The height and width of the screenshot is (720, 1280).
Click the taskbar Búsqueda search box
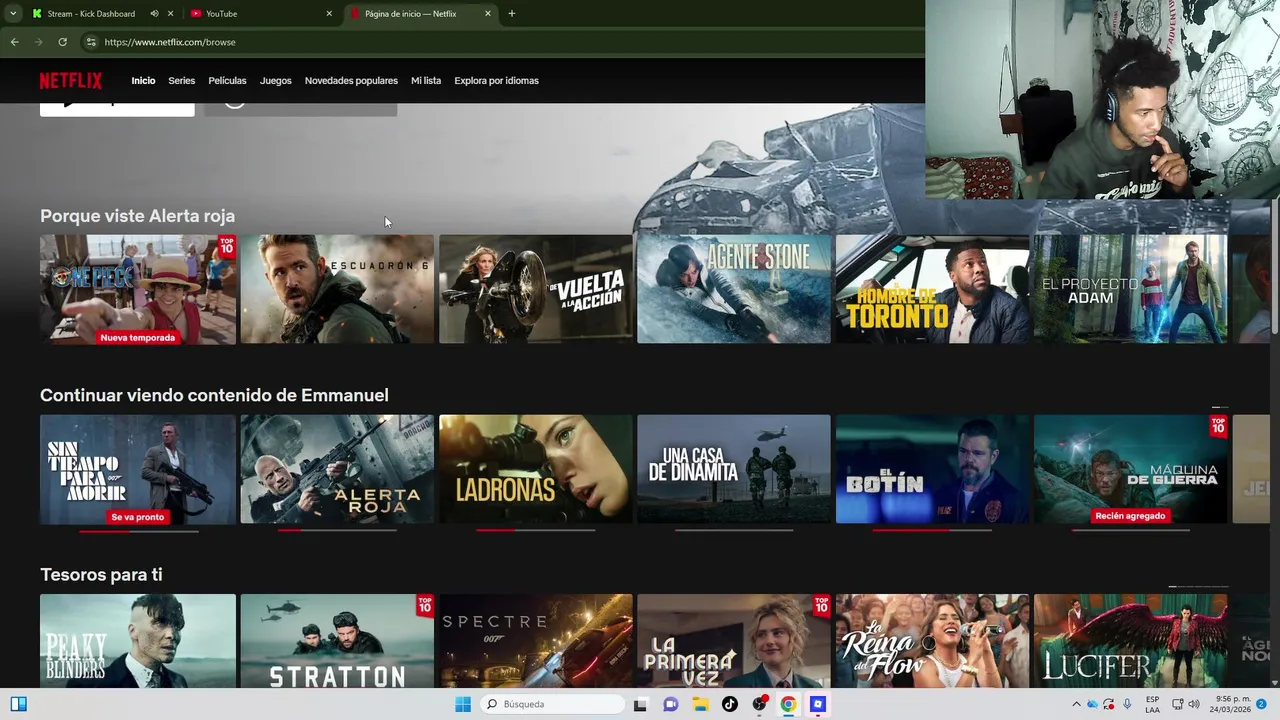552,704
